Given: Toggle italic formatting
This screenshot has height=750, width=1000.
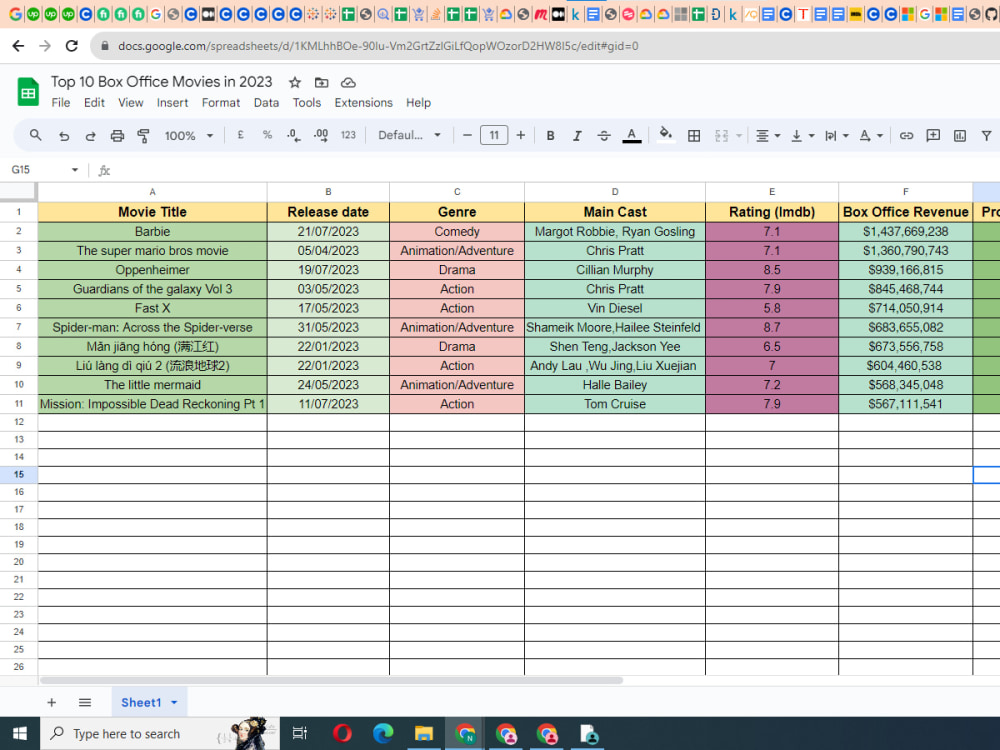Looking at the screenshot, I should coord(577,136).
